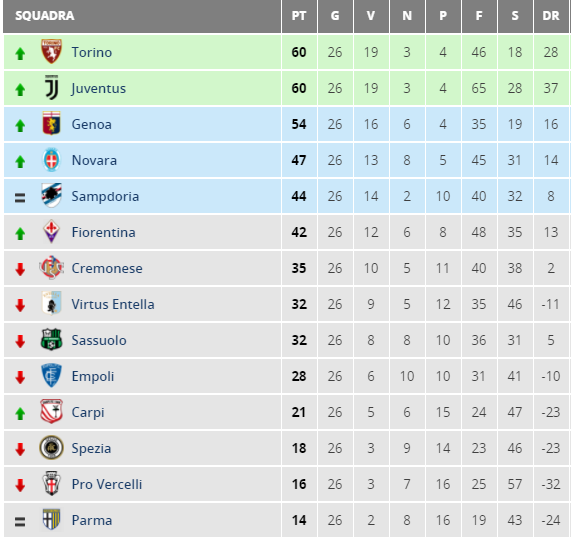
Task: Click the Fiorentina lily crest
Action: 51,231
